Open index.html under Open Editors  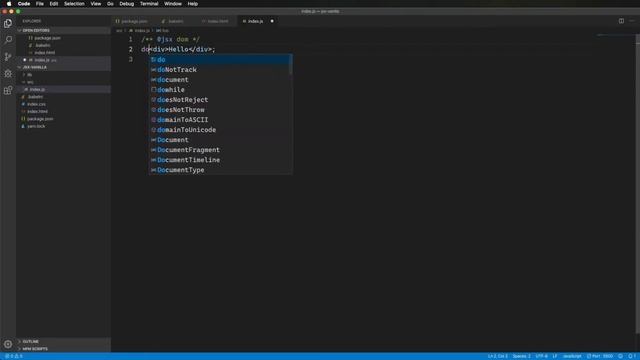[x=63, y=53]
